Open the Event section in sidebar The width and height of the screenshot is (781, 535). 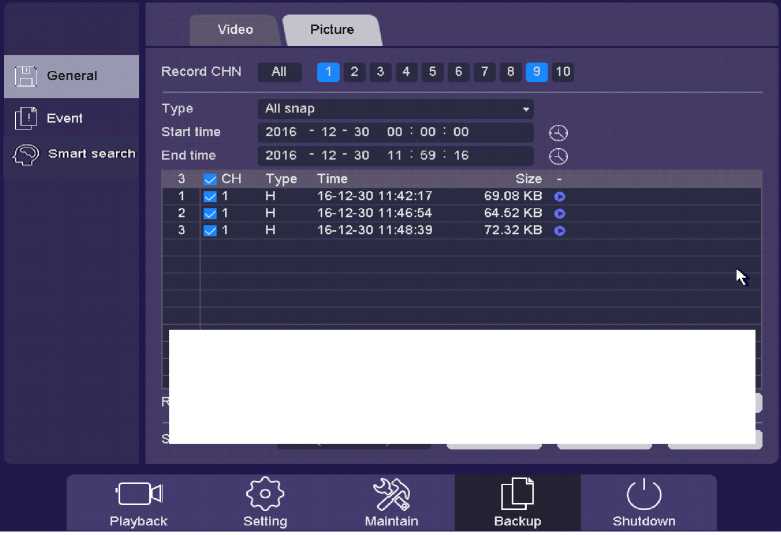pyautogui.click(x=64, y=118)
